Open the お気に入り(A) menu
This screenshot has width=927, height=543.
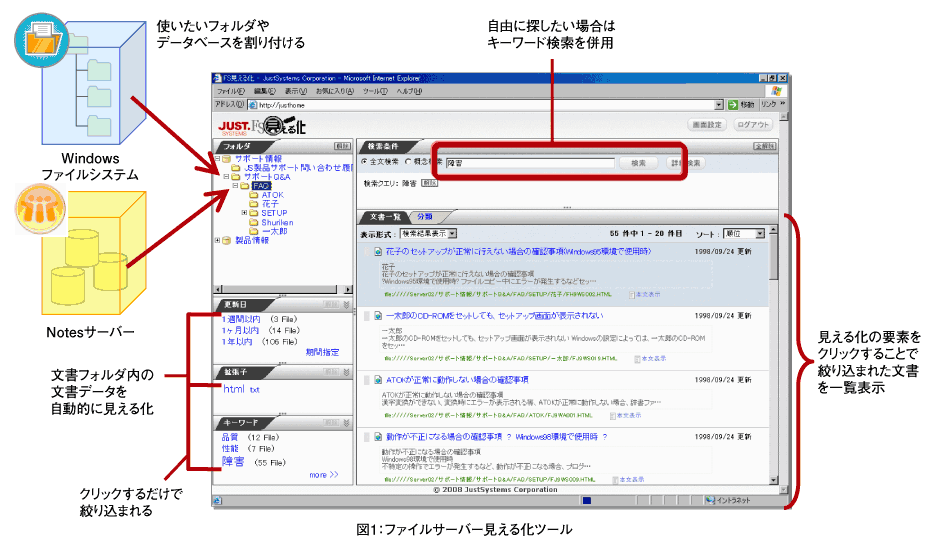coord(335,91)
